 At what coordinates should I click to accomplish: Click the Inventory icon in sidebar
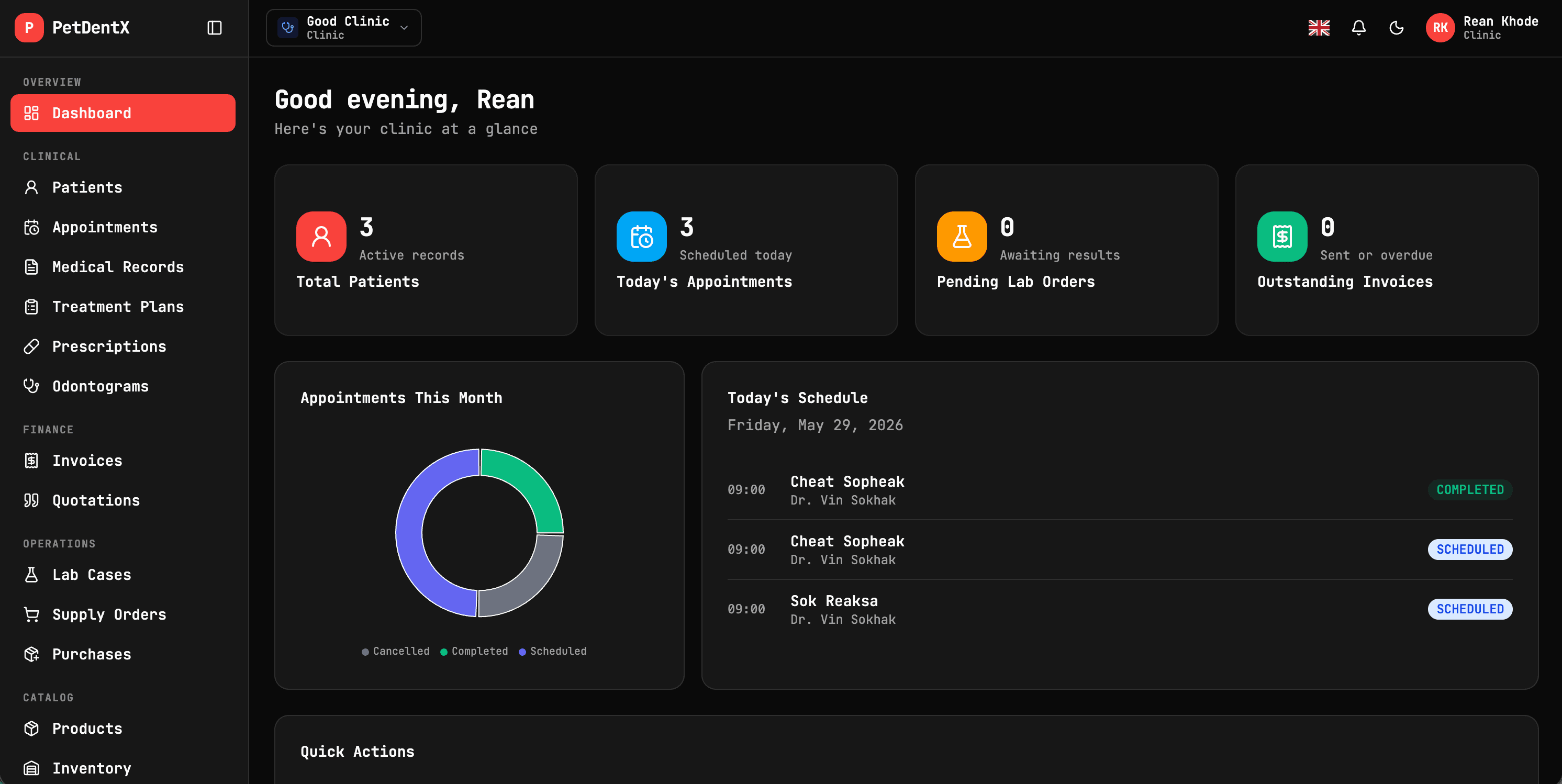(31, 768)
